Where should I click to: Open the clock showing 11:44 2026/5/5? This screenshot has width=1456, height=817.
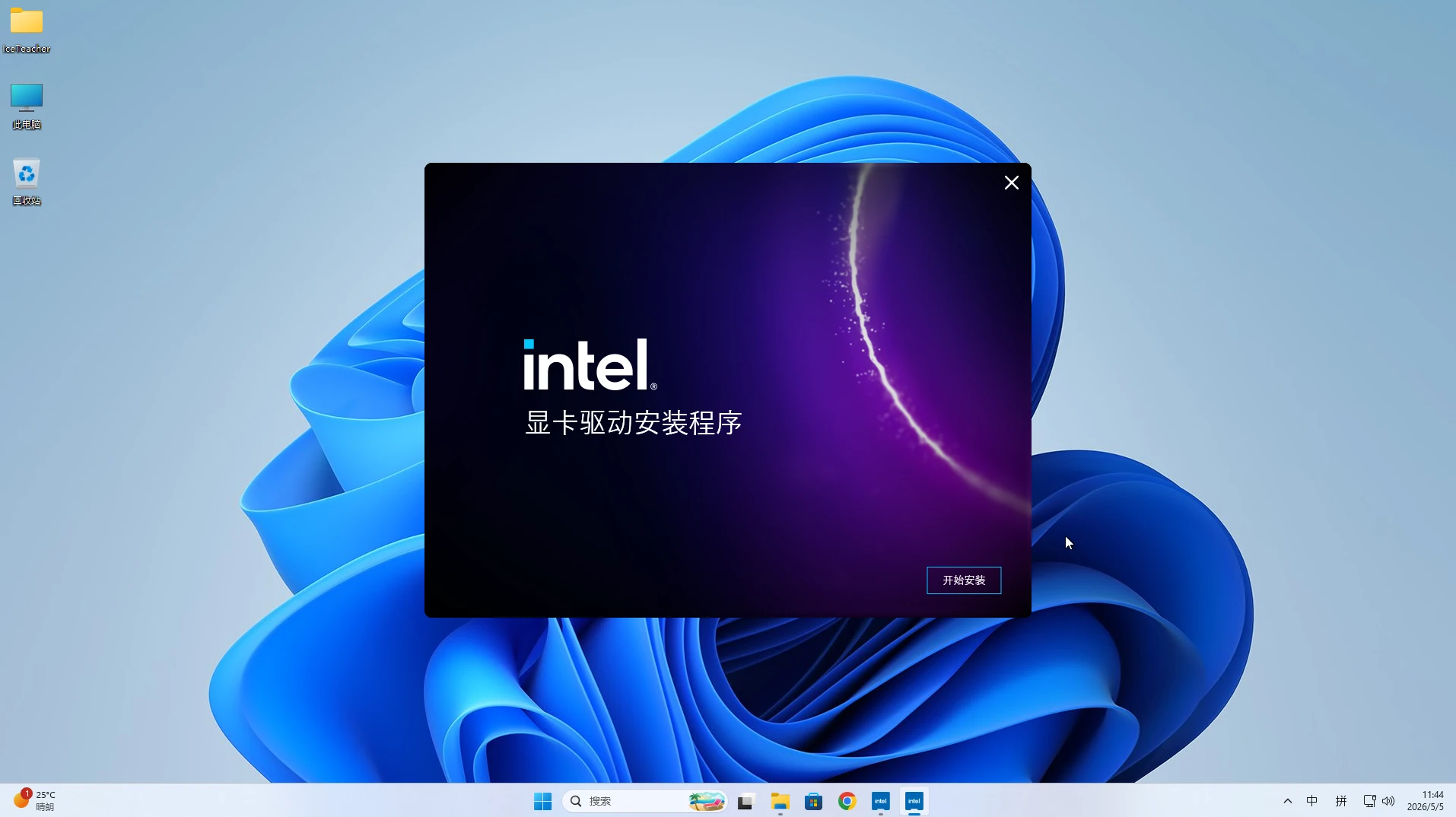1425,801
